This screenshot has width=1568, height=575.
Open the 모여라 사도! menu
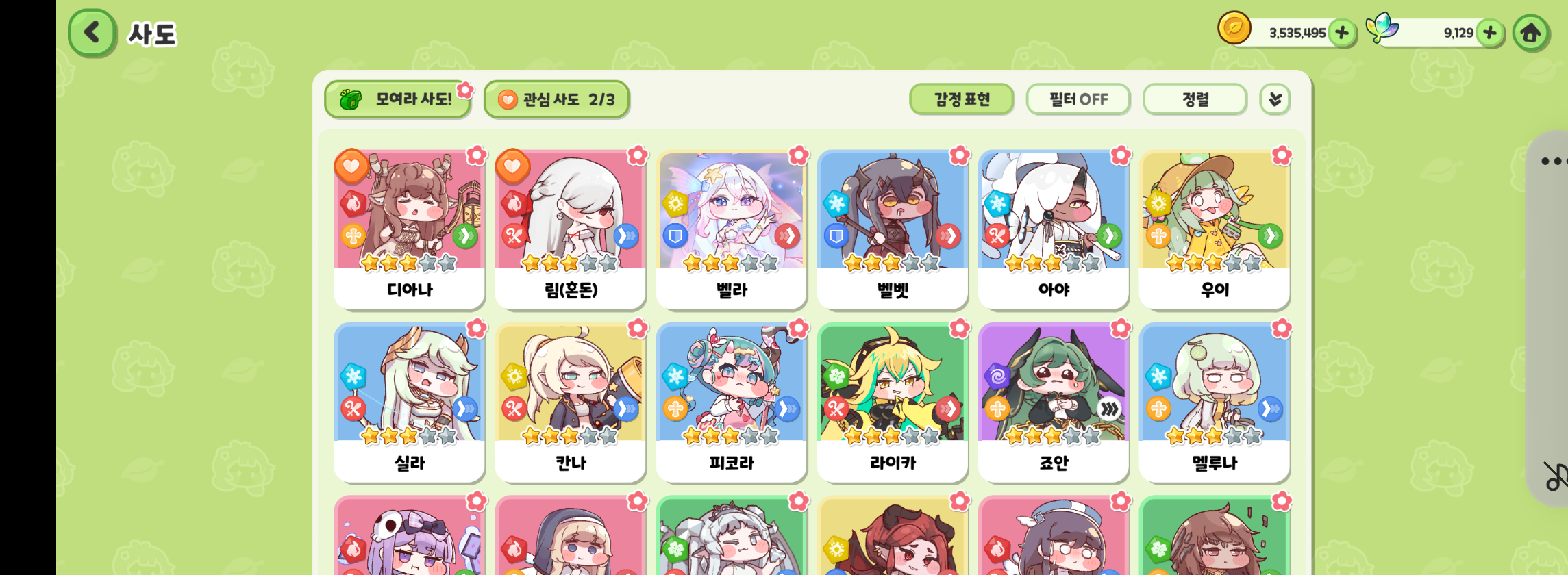tap(397, 99)
